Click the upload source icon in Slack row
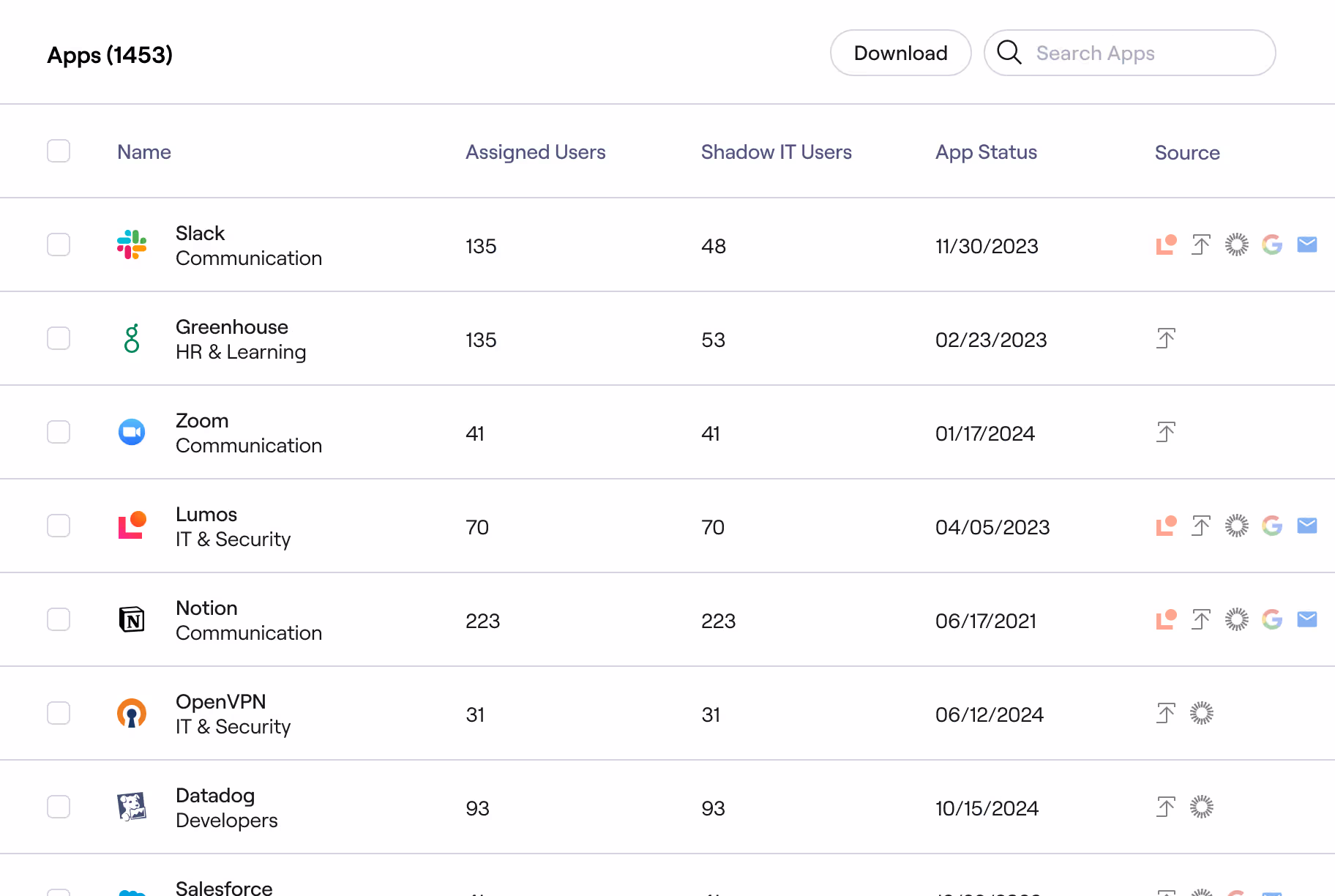1335x896 pixels. tap(1201, 244)
